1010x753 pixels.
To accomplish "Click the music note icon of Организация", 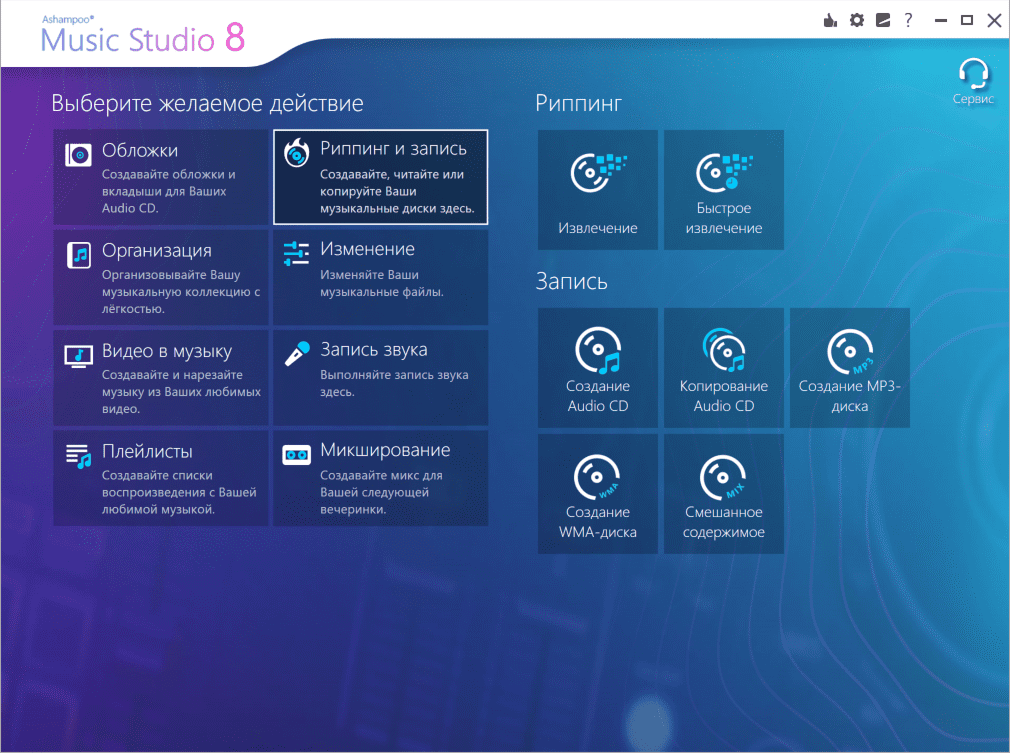I will (79, 255).
